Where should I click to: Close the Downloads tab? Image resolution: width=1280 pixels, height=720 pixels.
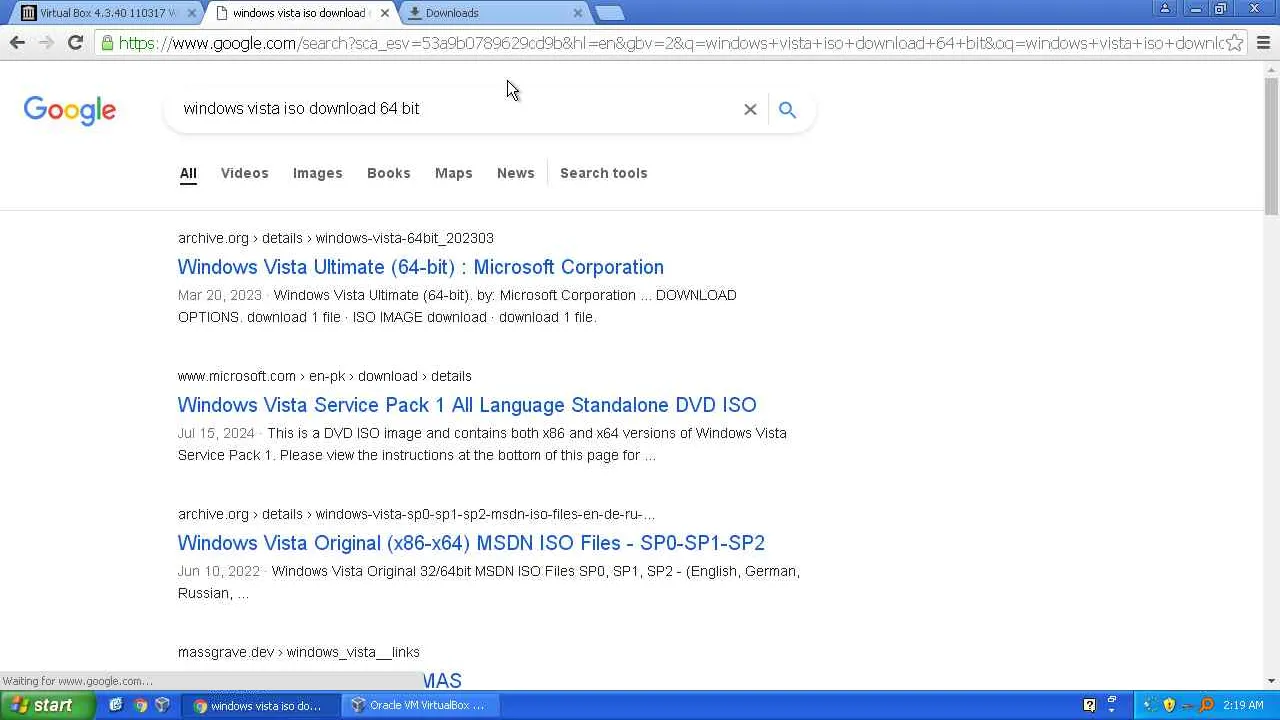coord(577,13)
